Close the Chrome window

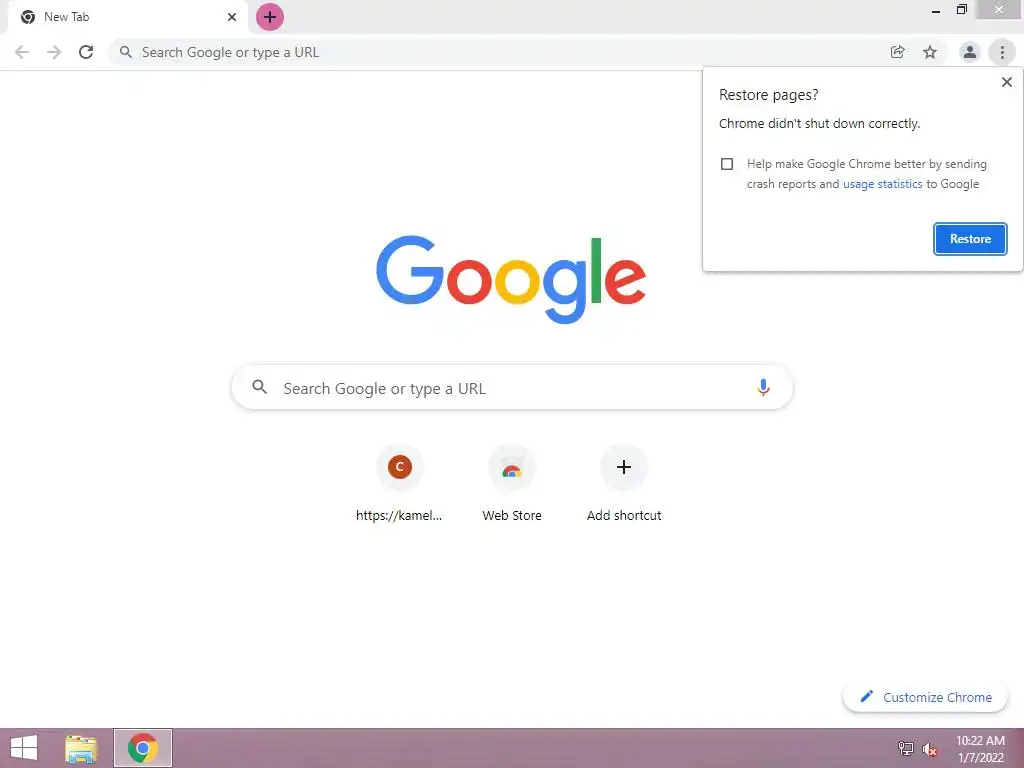999,10
